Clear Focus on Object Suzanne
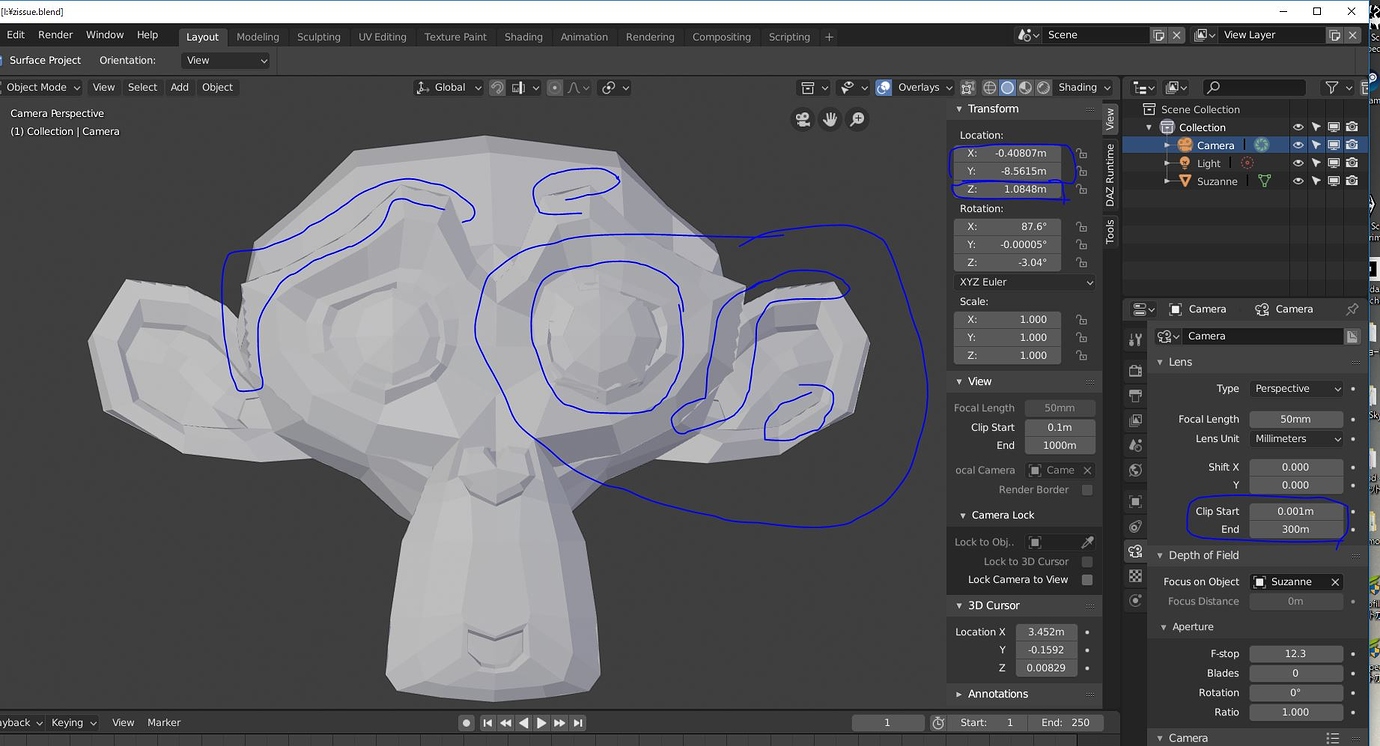The image size is (1380, 746). pyautogui.click(x=1334, y=582)
